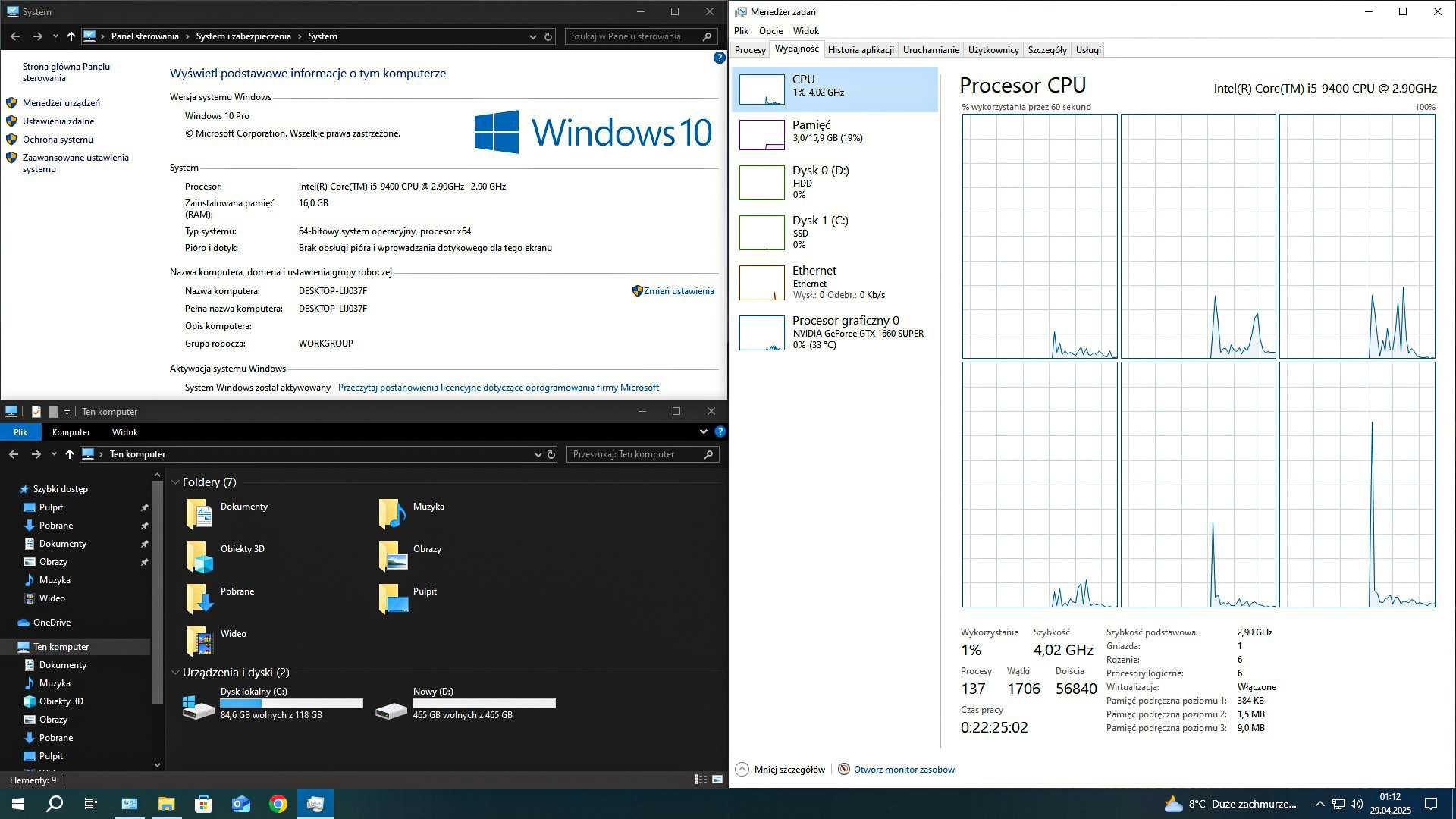Image resolution: width=1456 pixels, height=819 pixels.
Task: Go up one level in Ten komputer window
Action: pyautogui.click(x=70, y=454)
